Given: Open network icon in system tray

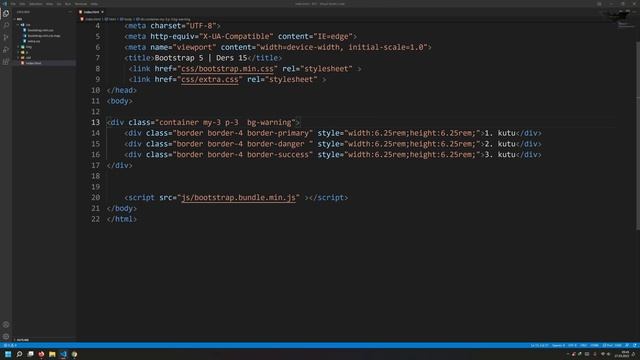Looking at the screenshot, I should click(603, 354).
